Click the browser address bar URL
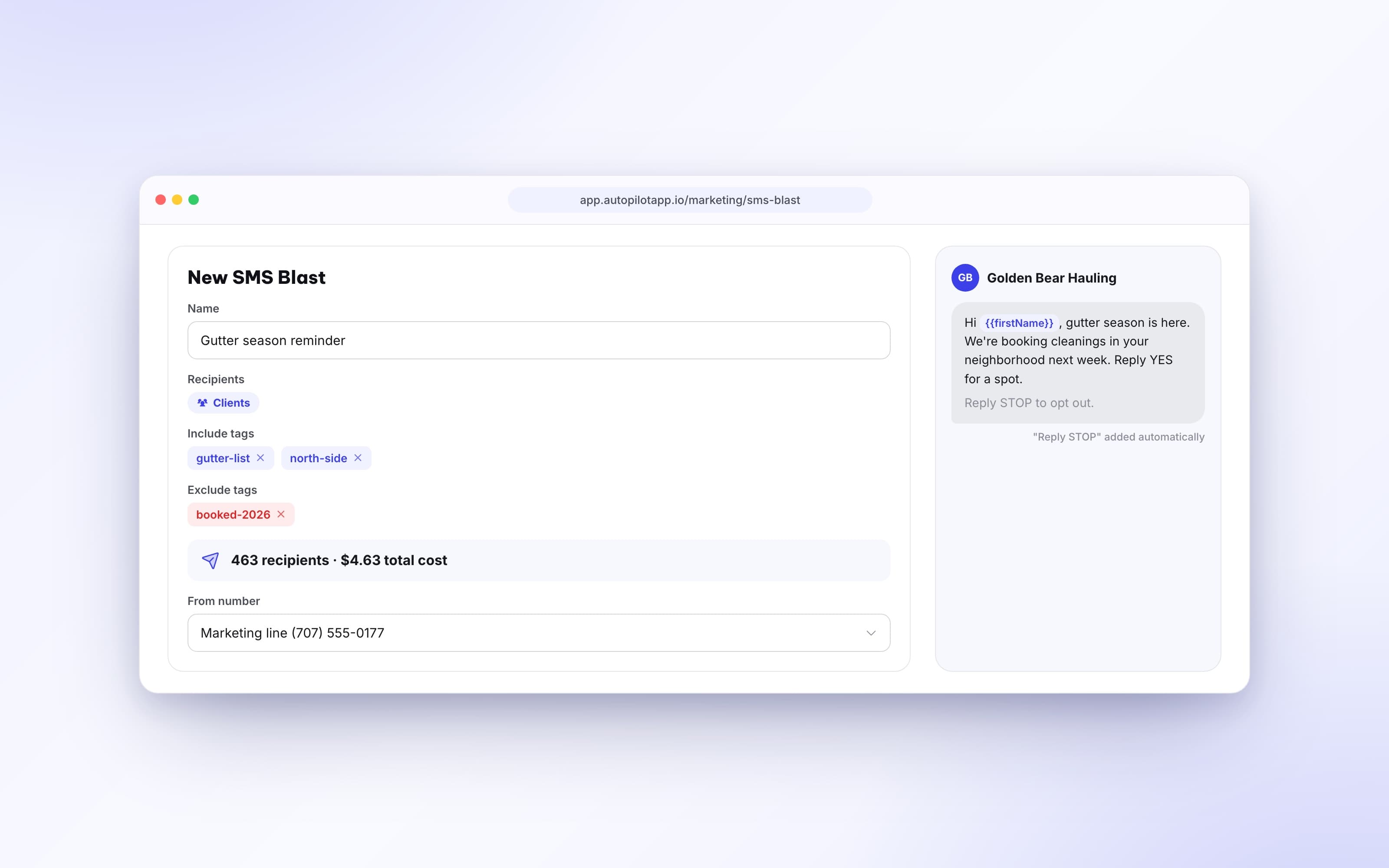This screenshot has width=1389, height=868. [x=689, y=200]
